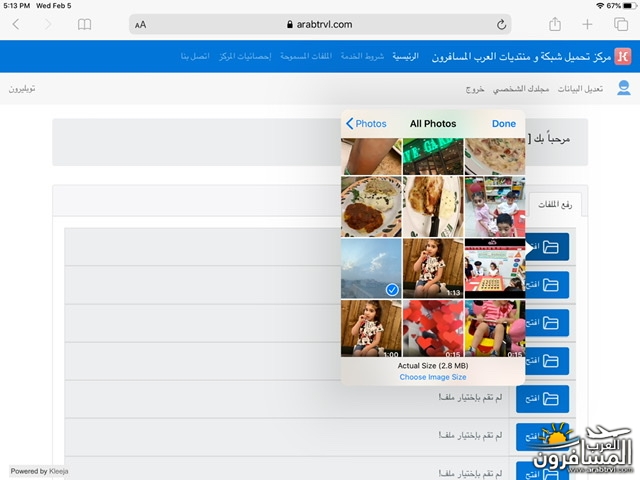Click the site title مركز تحميل شبكة
640x480 pixels.
tap(521, 56)
